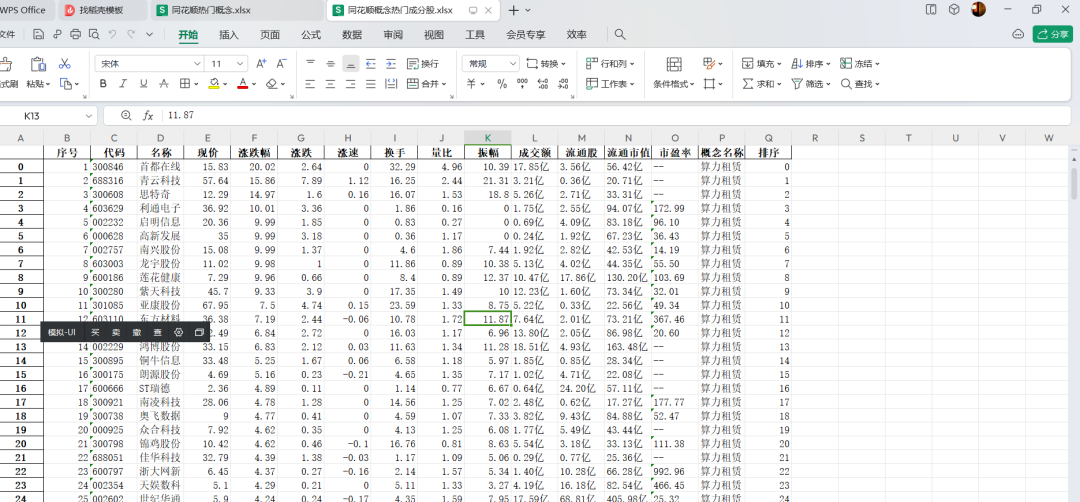Click the green 分享 share button
The height and width of the screenshot is (502, 1080).
click(1052, 34)
